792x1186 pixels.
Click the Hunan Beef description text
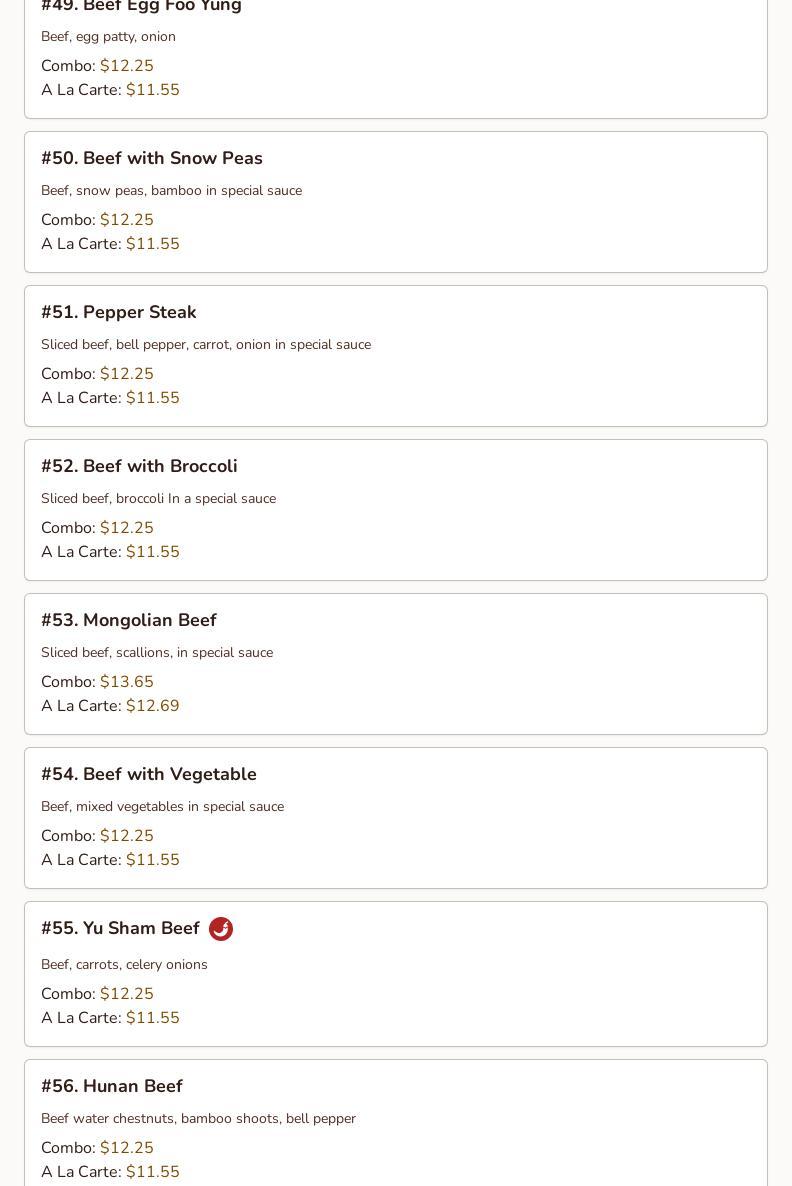point(198,1118)
